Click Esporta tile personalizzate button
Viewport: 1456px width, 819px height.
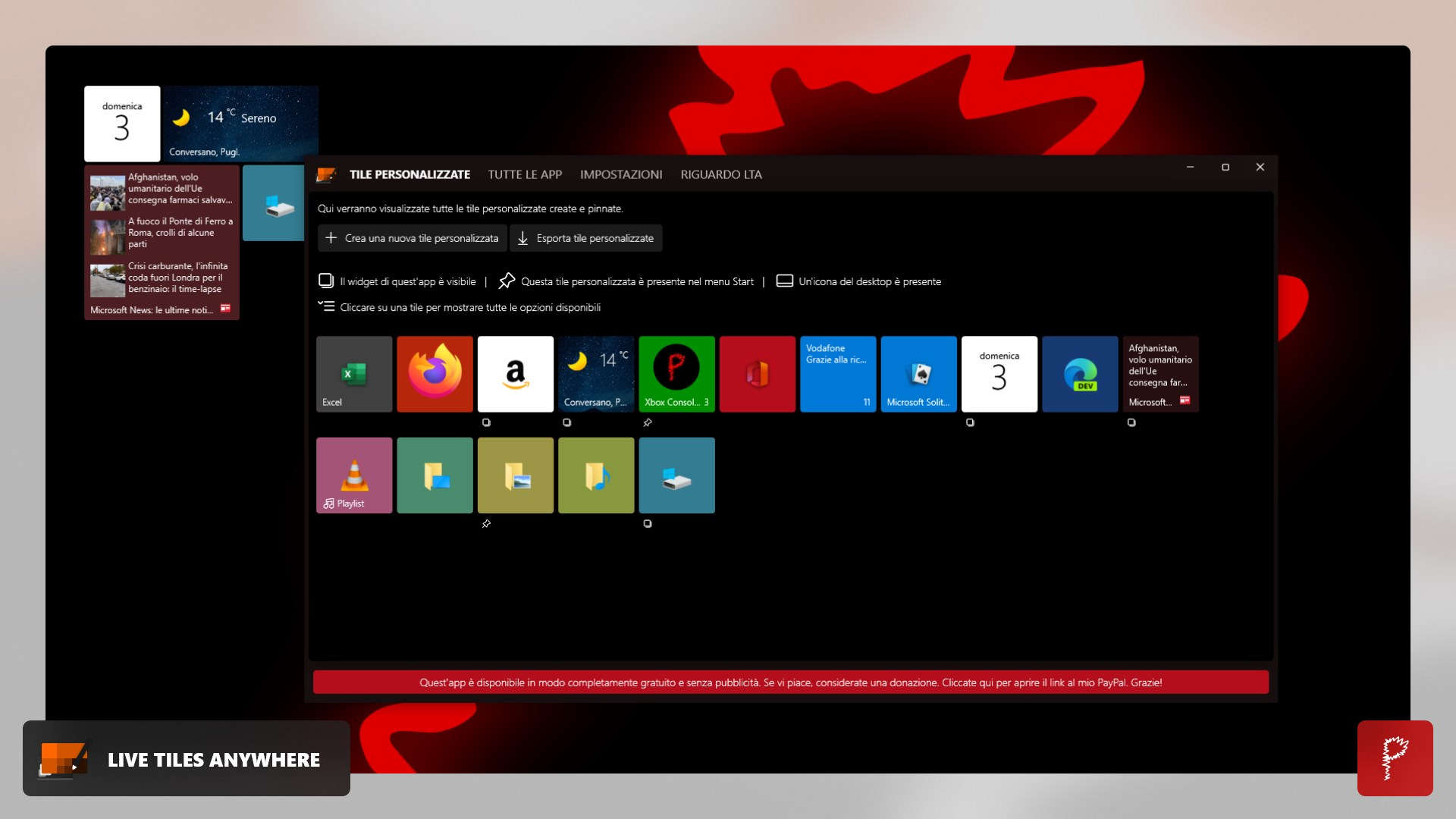point(585,238)
